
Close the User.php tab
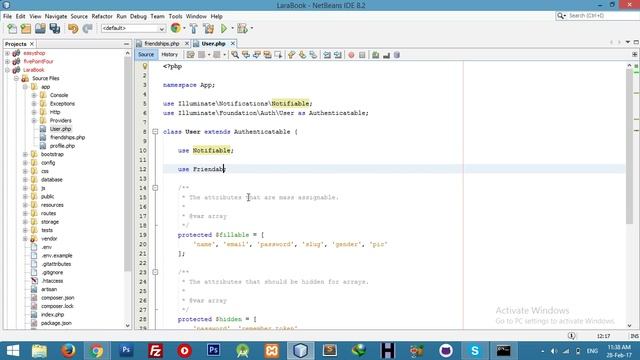(x=233, y=43)
